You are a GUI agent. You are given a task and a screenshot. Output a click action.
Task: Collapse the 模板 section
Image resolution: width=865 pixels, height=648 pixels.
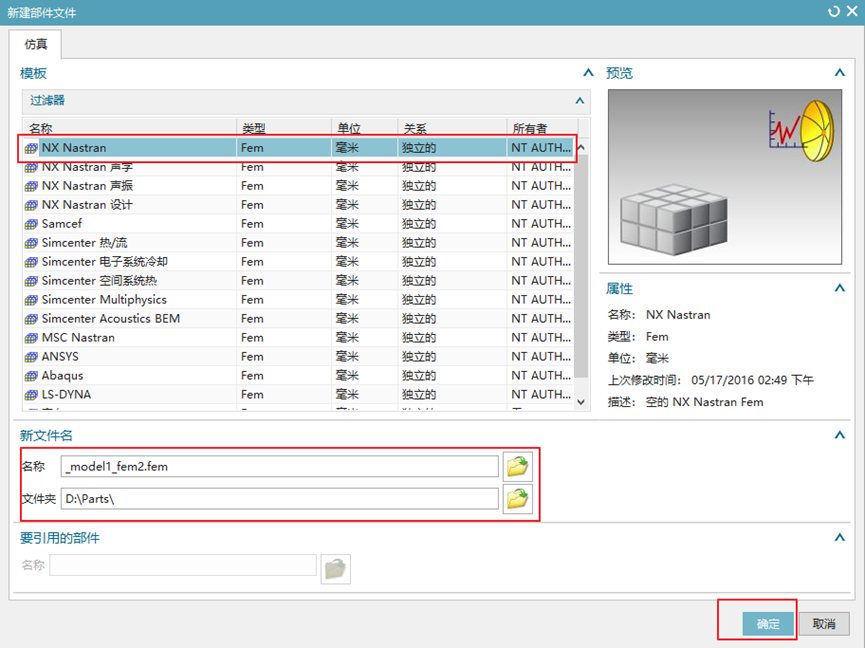[x=588, y=73]
